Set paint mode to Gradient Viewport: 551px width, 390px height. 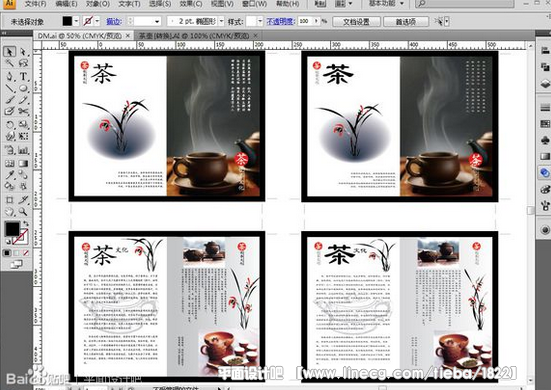[x=17, y=253]
